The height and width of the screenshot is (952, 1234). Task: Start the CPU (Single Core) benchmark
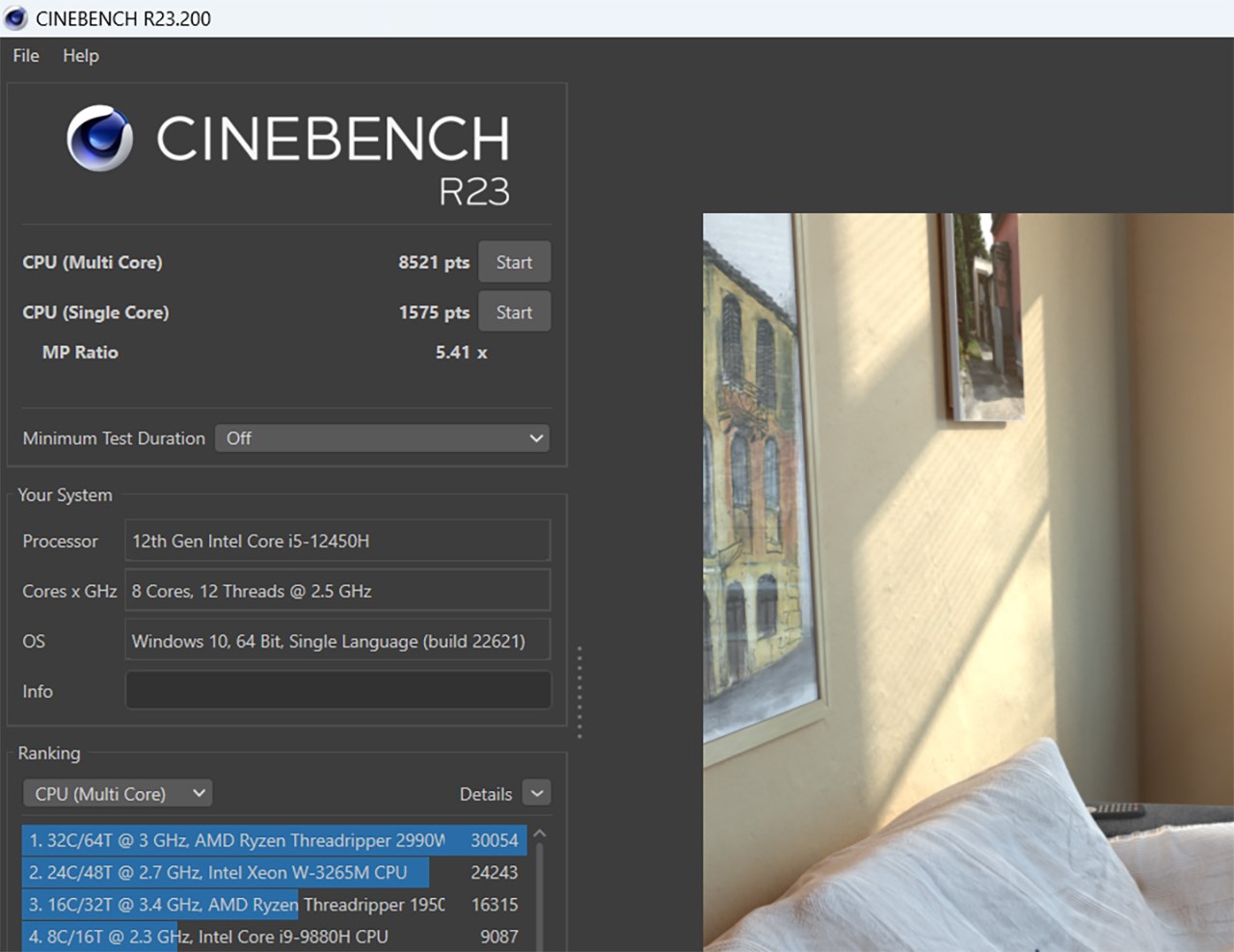coord(514,311)
